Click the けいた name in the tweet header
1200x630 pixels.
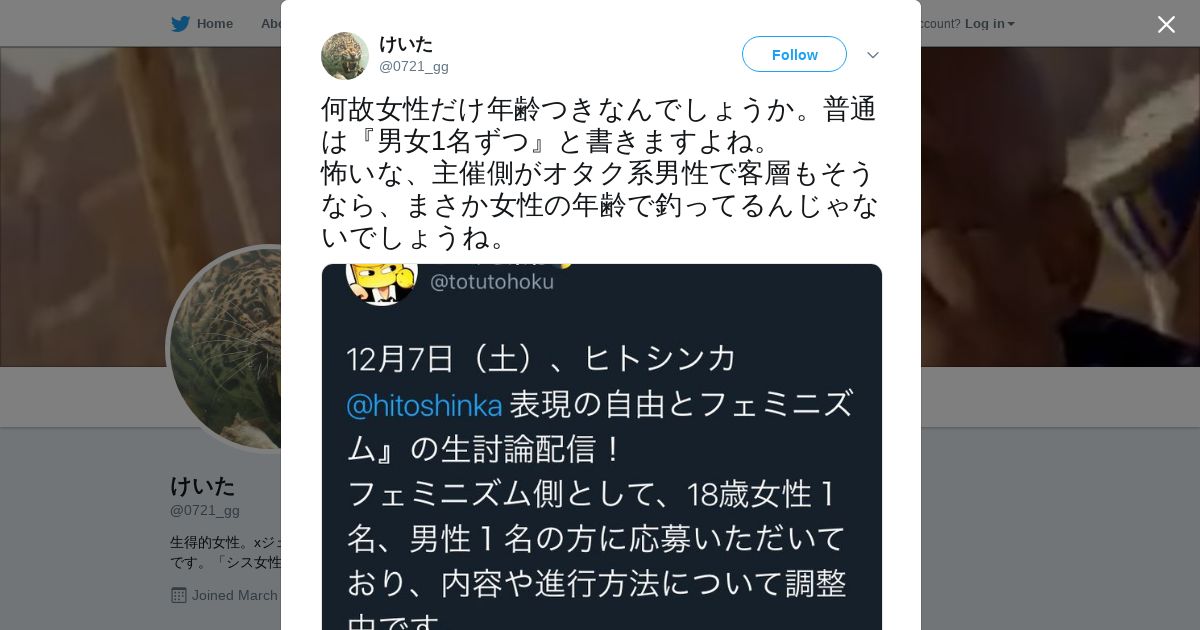tap(406, 44)
